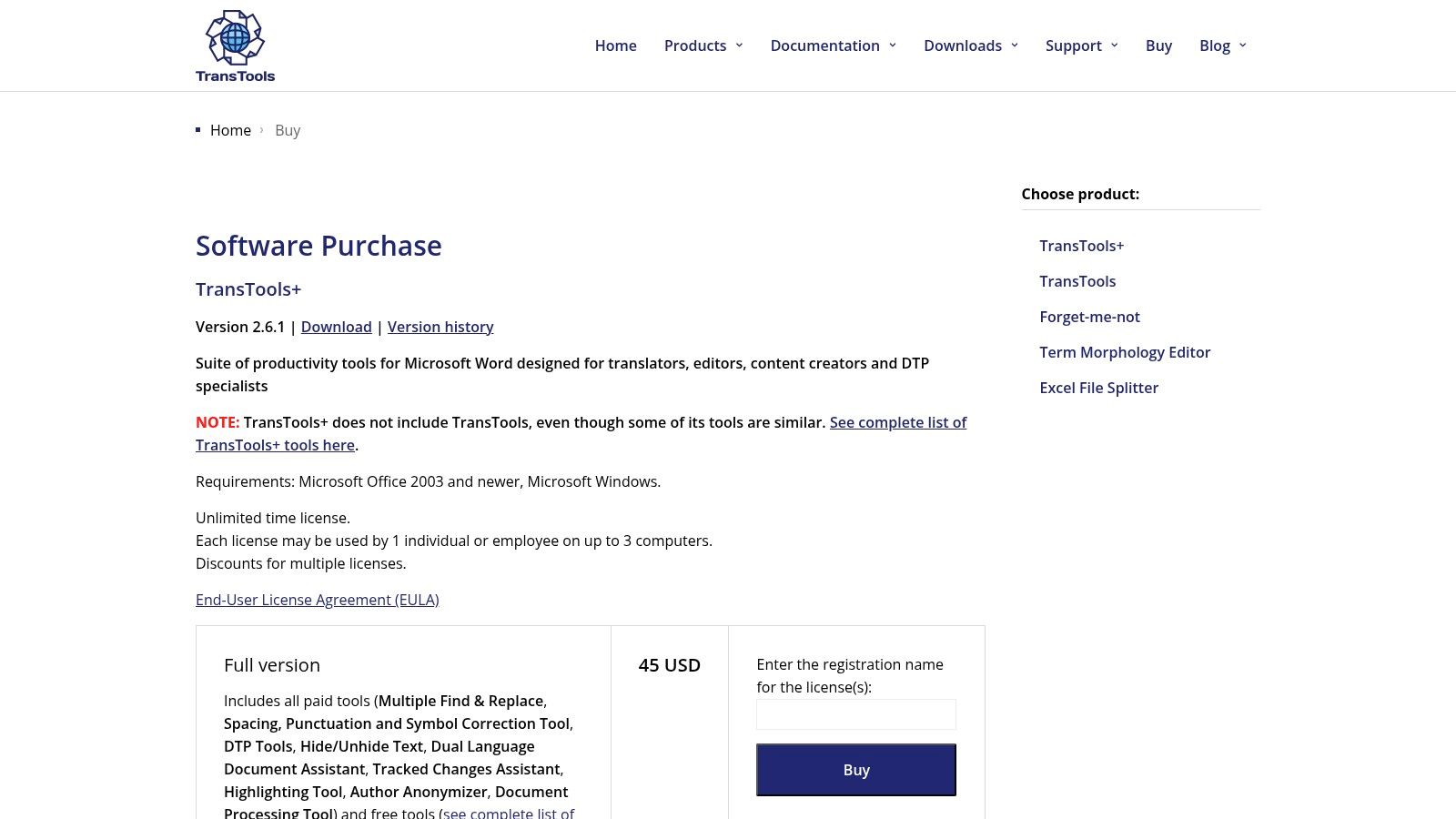View the Version history link

pyautogui.click(x=440, y=327)
